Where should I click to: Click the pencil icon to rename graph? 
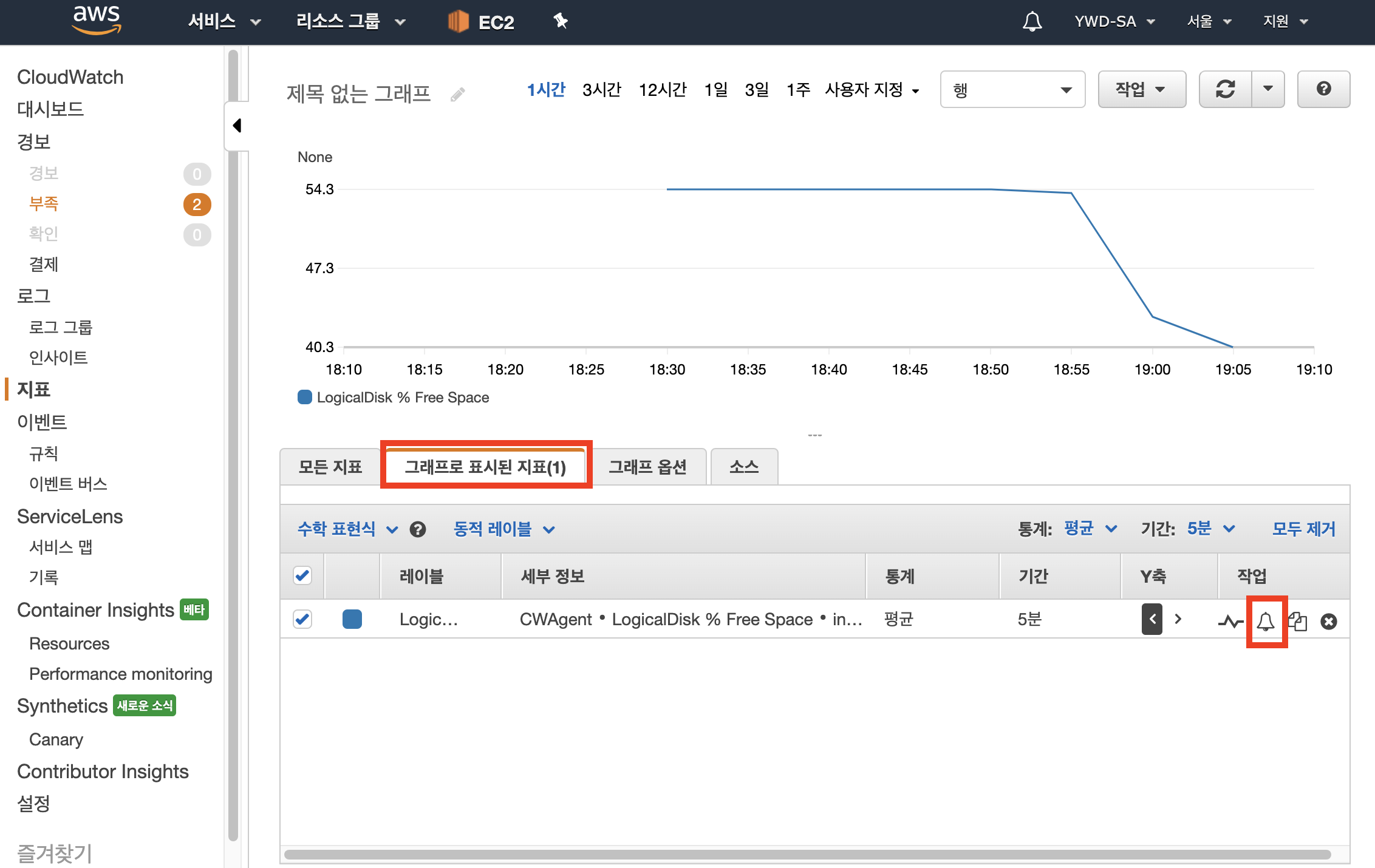(458, 94)
